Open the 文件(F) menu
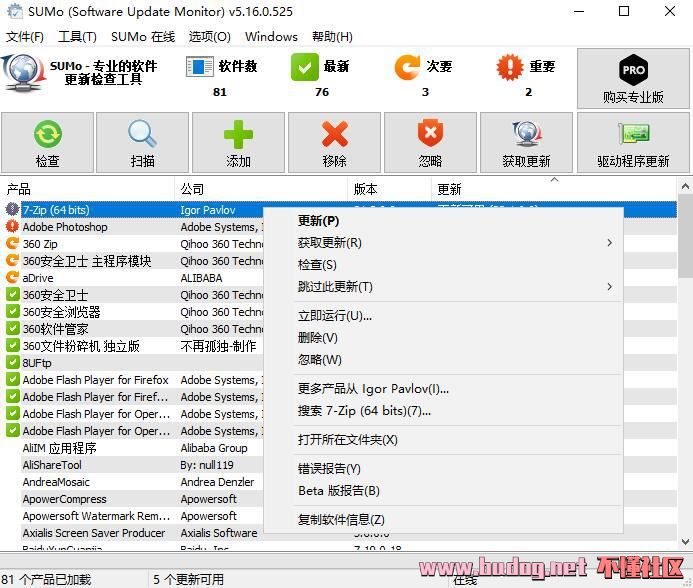Screen dimensions: 693x588 25,37
